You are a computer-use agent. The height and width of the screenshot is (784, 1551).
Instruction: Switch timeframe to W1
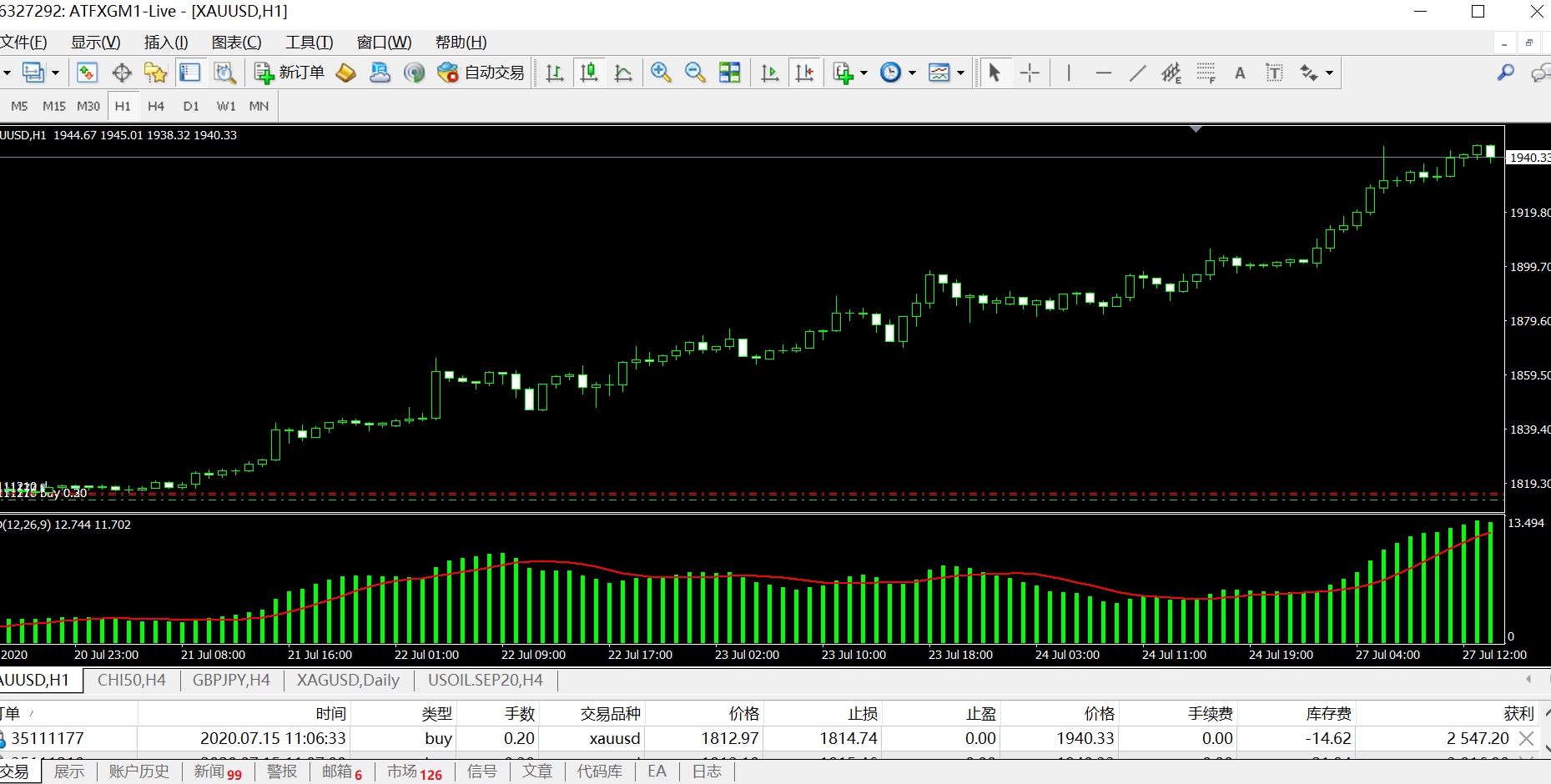pyautogui.click(x=226, y=106)
